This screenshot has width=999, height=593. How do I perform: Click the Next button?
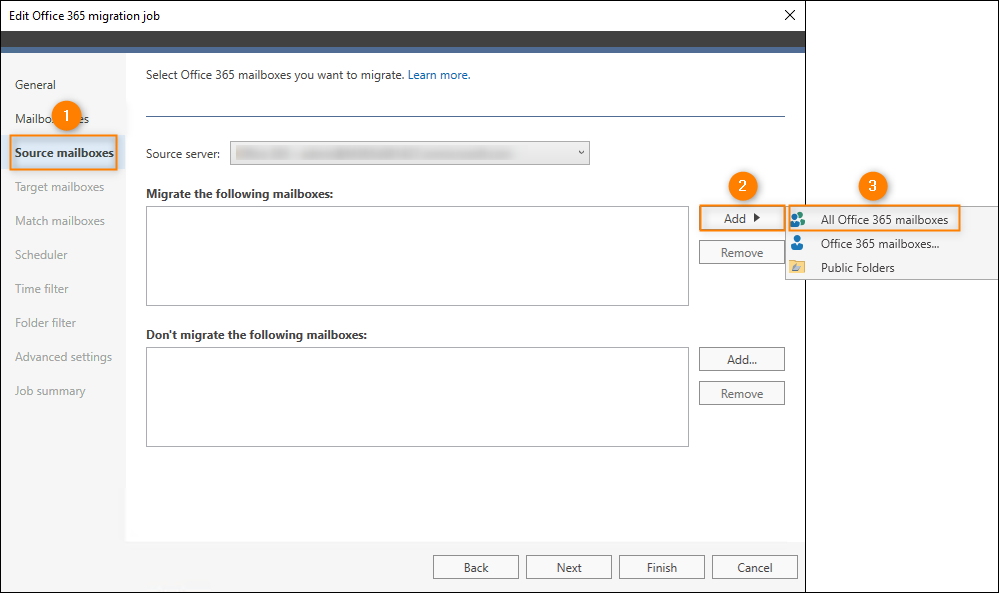click(569, 568)
